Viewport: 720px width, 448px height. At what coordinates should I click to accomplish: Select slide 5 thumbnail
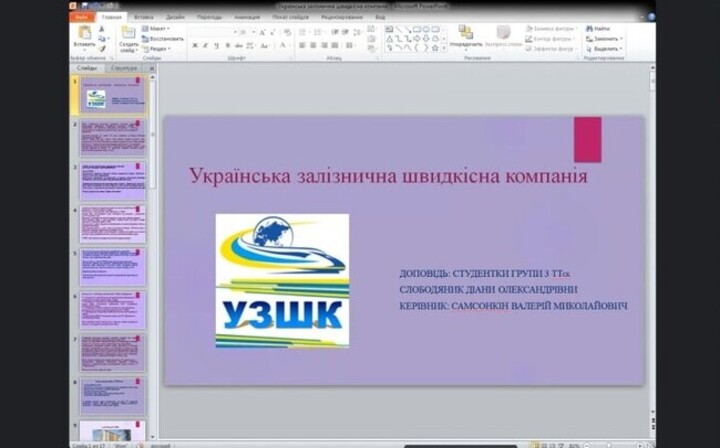tap(113, 267)
